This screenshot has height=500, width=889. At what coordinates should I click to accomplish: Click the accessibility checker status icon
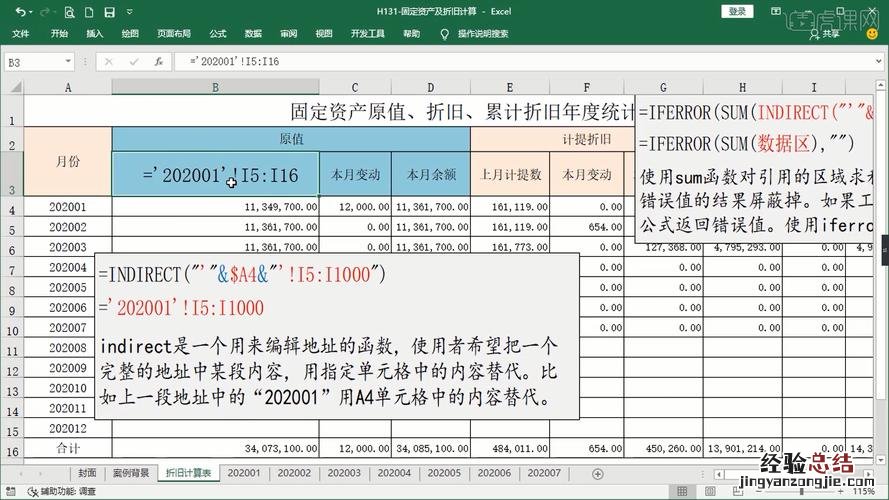[33, 492]
